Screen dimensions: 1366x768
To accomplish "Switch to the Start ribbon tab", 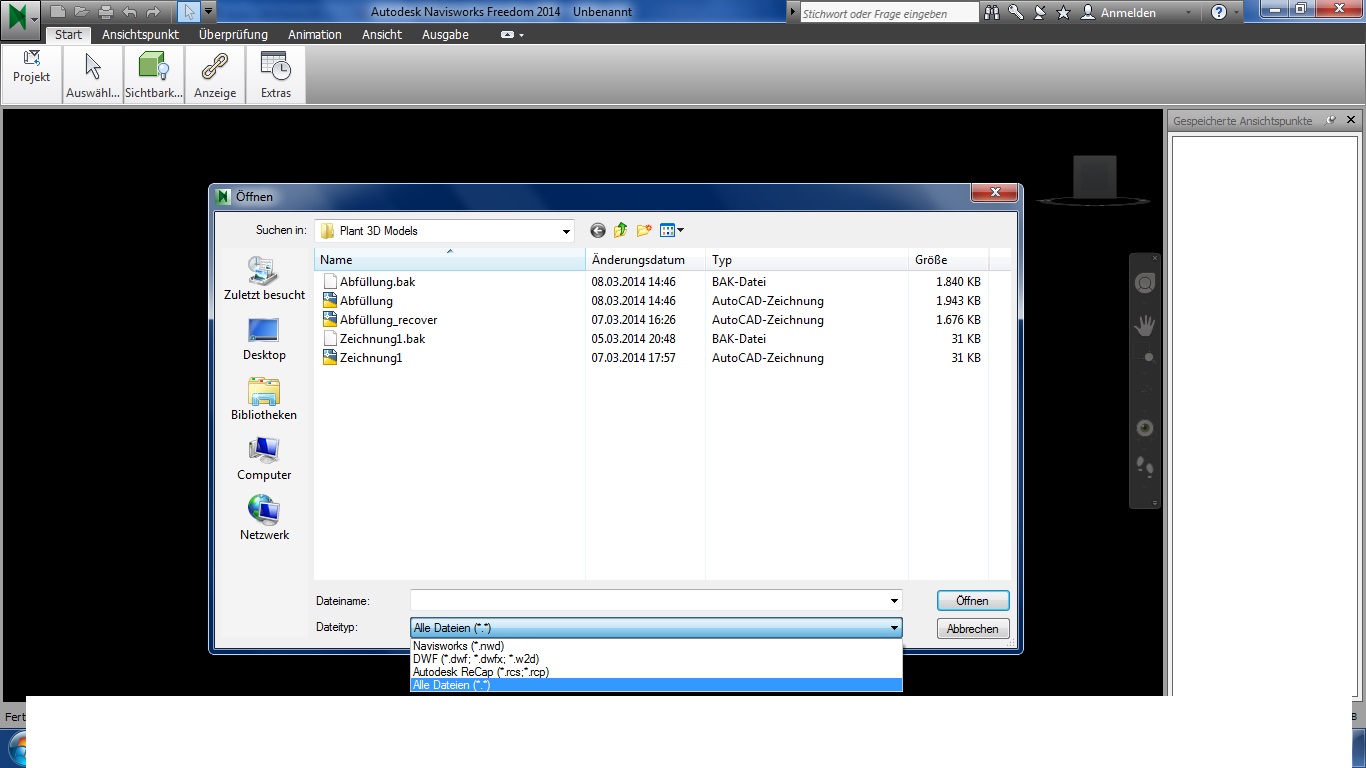I will click(x=68, y=34).
